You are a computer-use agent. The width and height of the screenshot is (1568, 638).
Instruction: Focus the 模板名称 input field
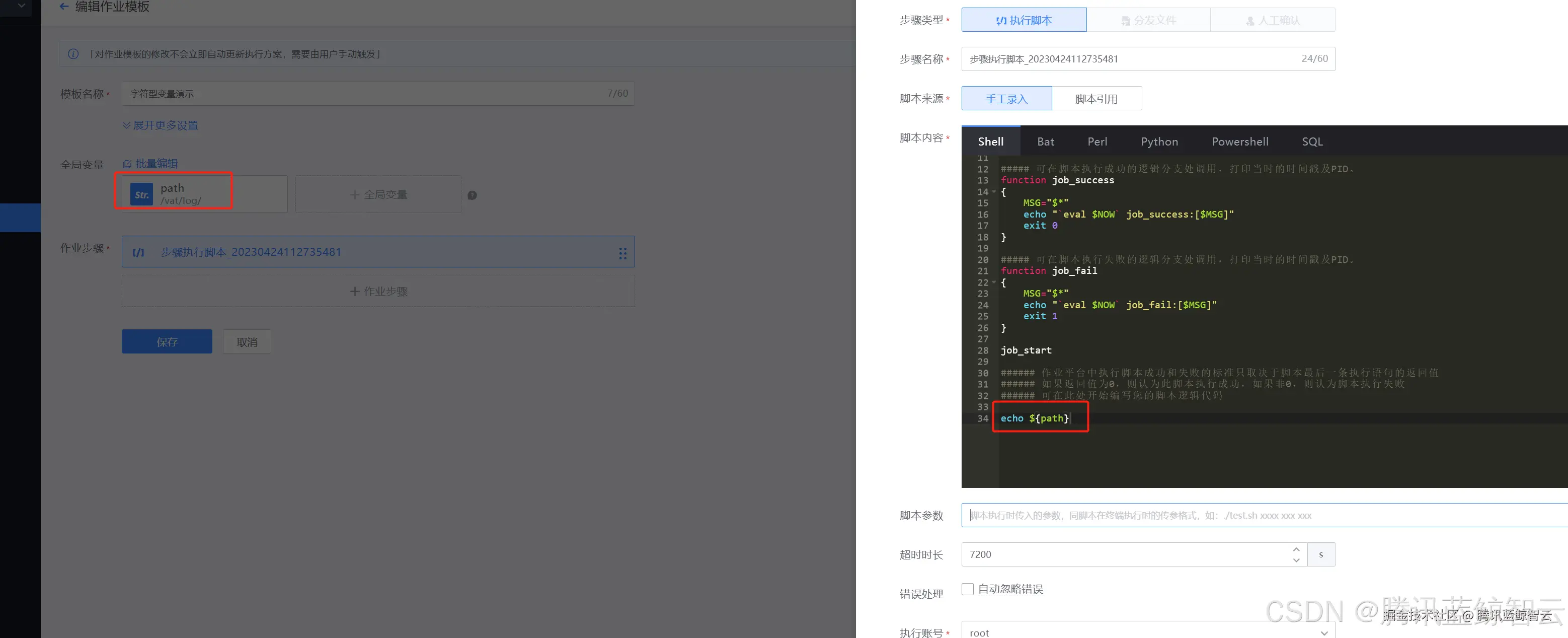[x=378, y=94]
